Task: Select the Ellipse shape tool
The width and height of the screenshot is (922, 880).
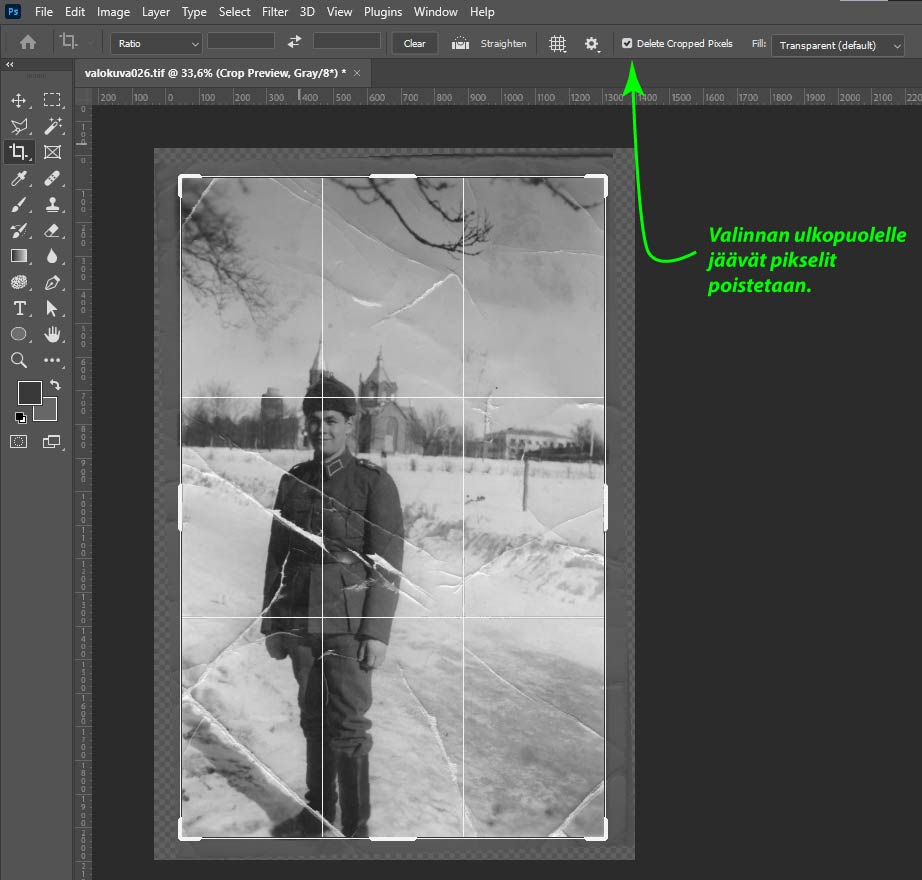Action: 19,334
